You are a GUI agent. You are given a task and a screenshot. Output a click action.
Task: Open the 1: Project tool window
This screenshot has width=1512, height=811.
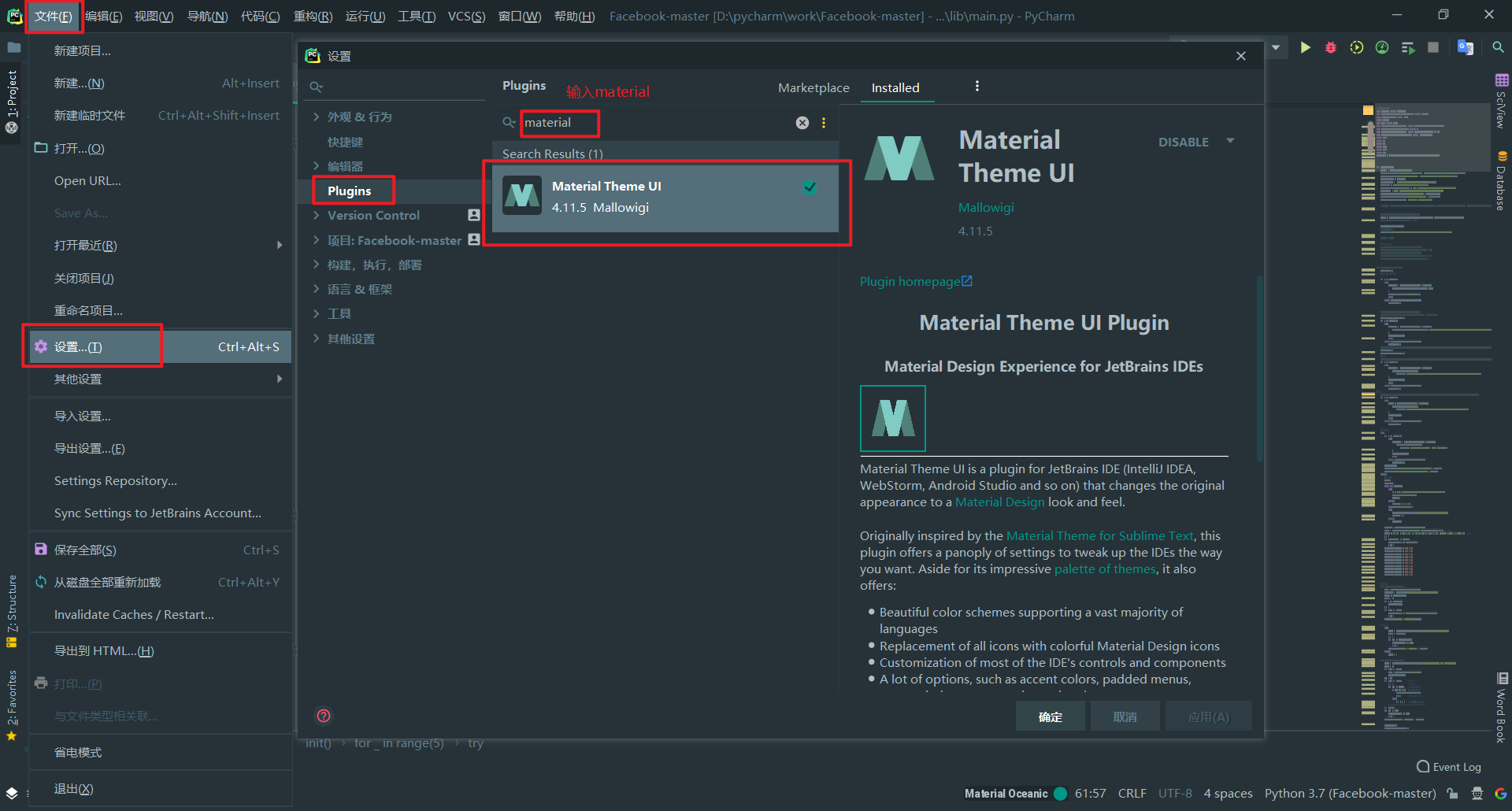point(12,101)
